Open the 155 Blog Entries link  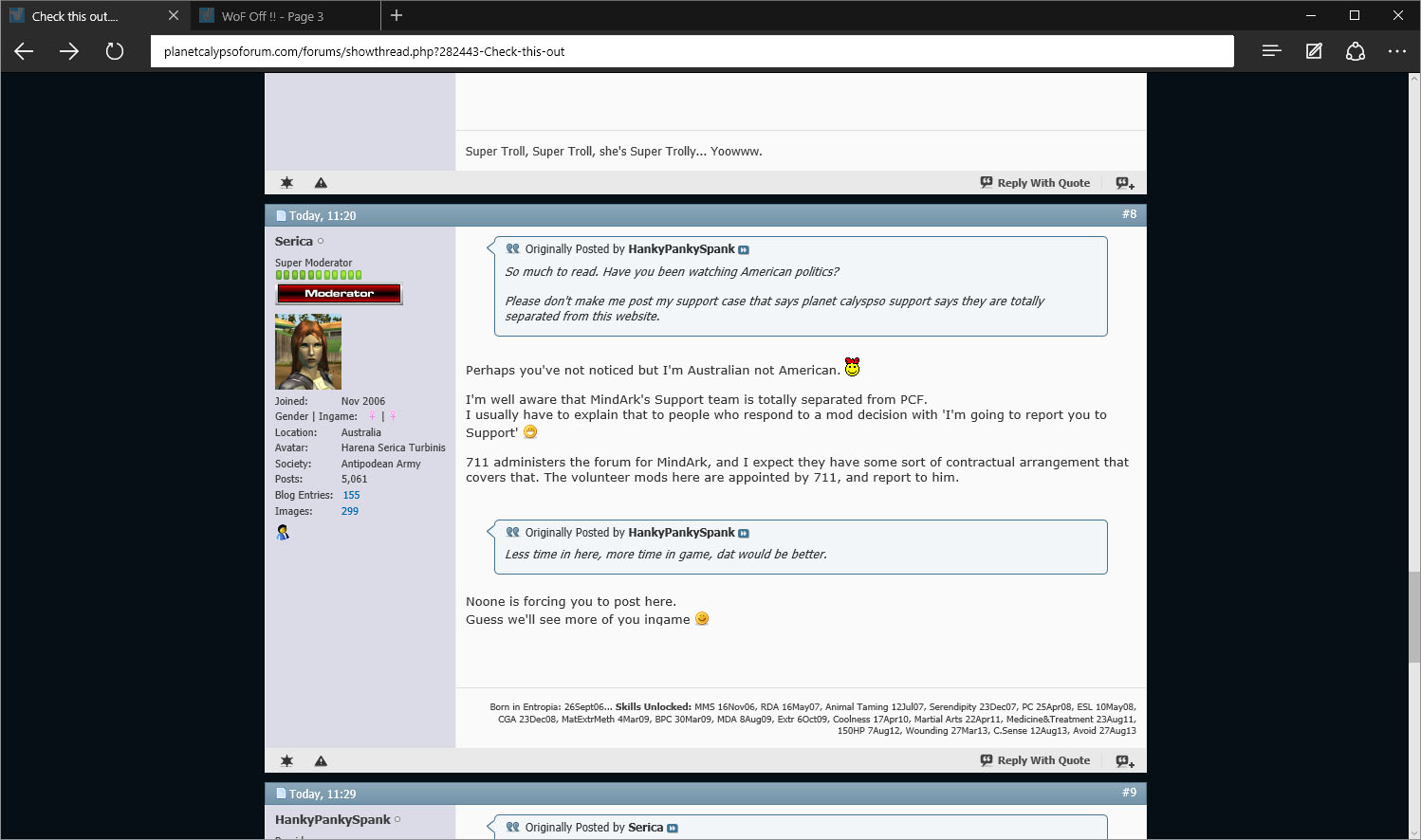(351, 495)
